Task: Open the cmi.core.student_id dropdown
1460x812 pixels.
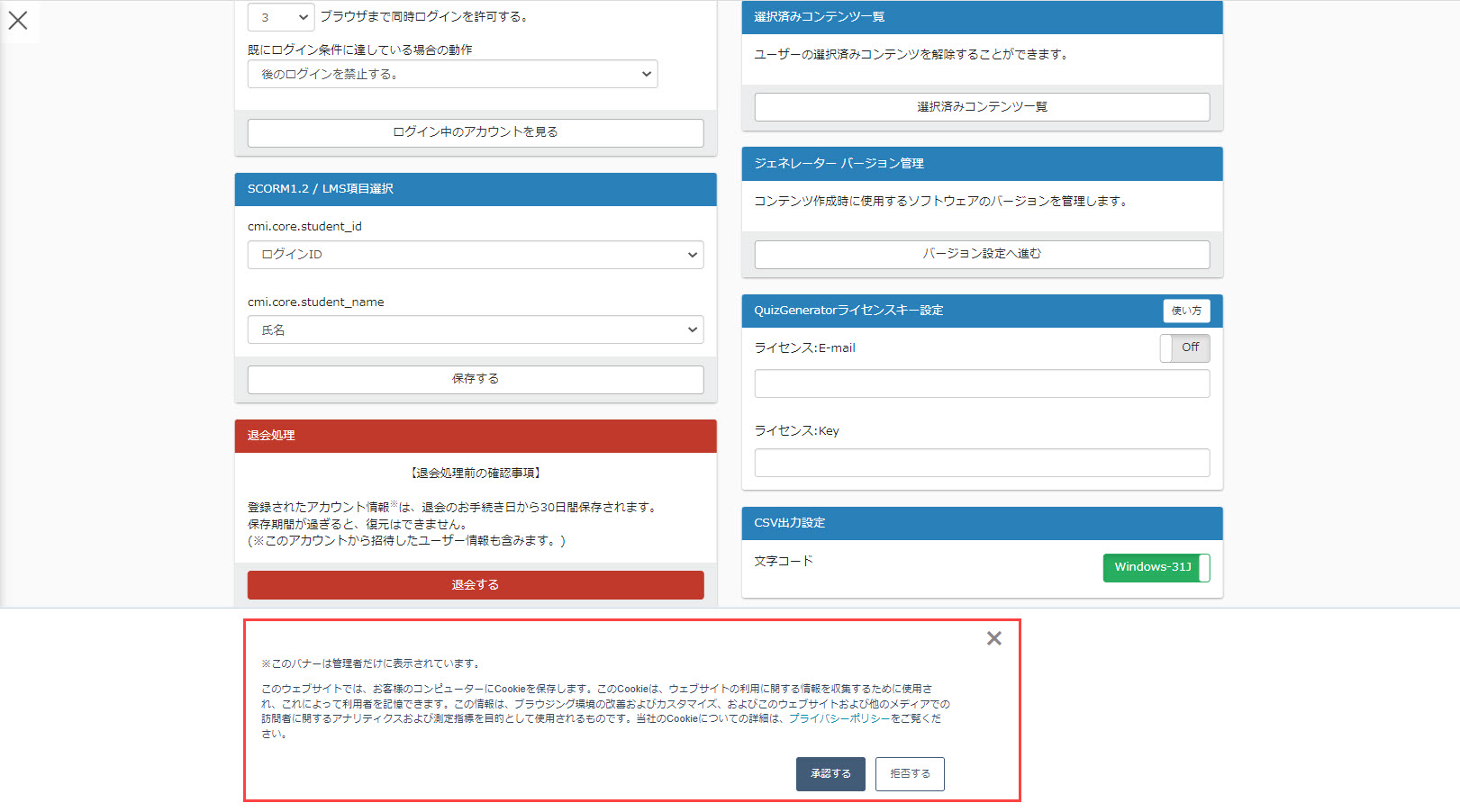Action: point(475,255)
